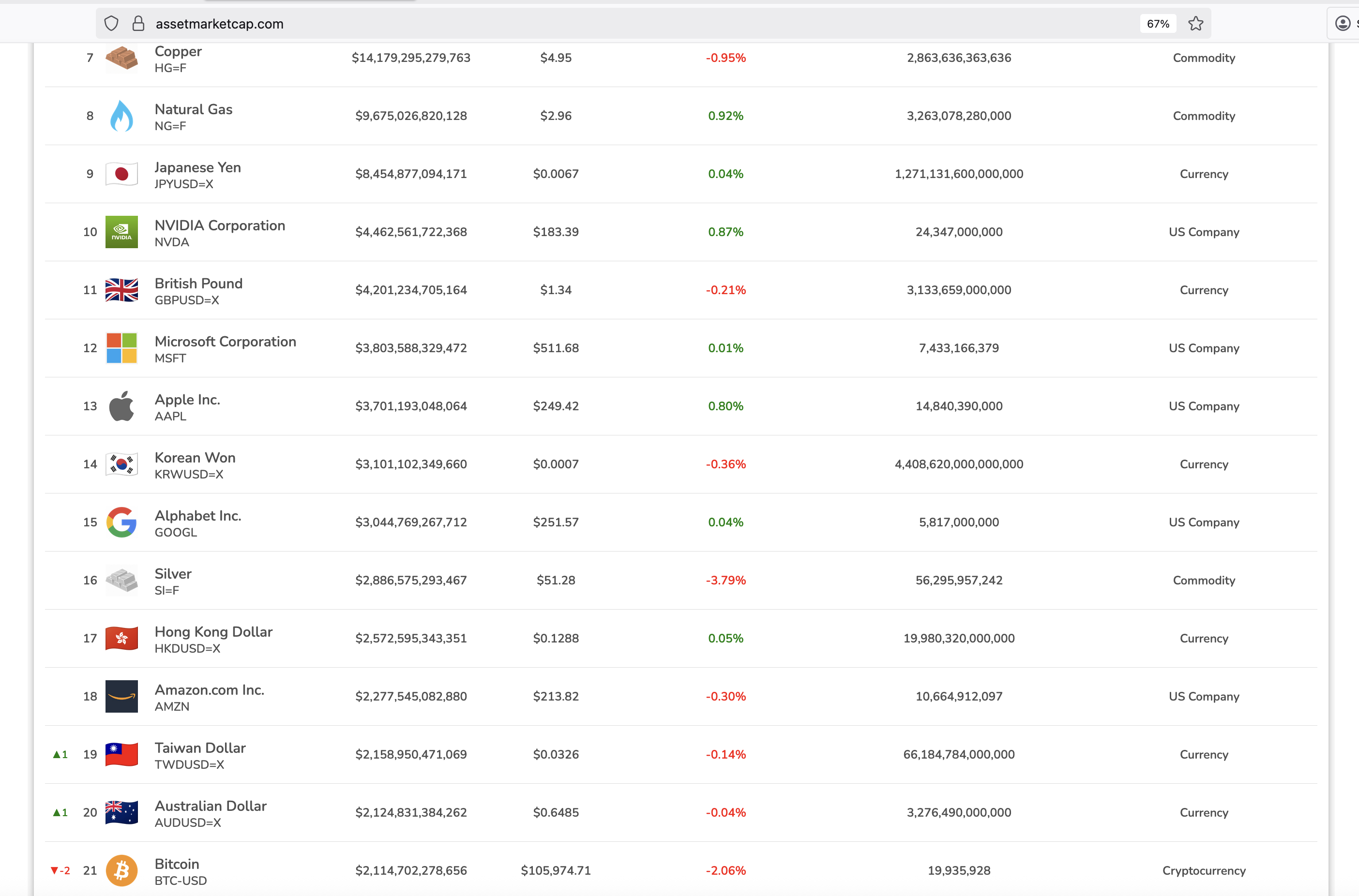
Task: Open the Taiwan Dollar asset page
Action: (200, 747)
